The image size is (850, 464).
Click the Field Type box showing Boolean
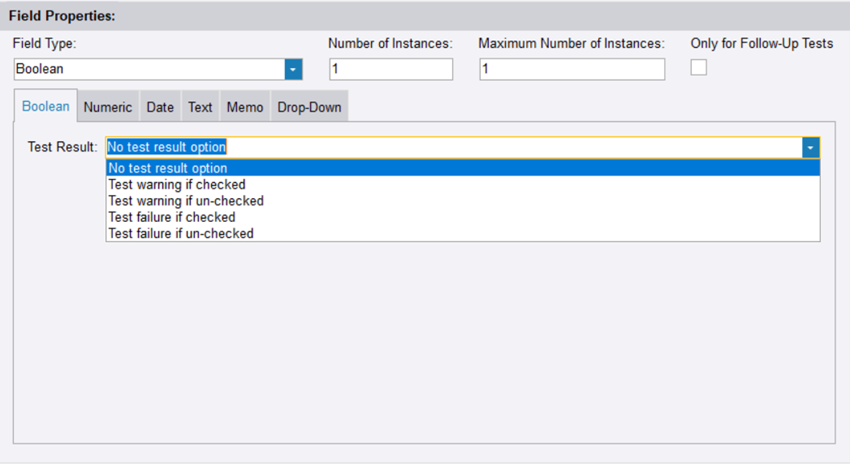[148, 69]
